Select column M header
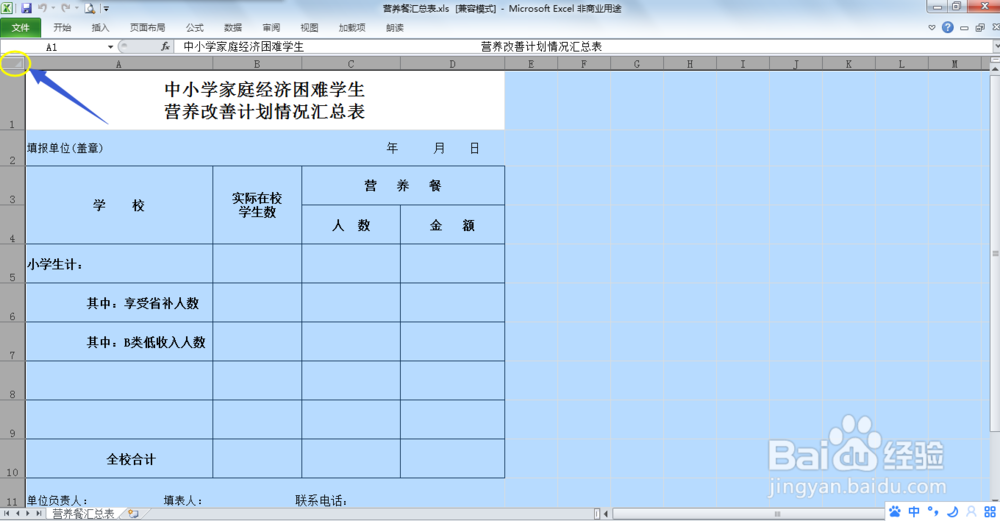Image resolution: width=1000 pixels, height=521 pixels. click(x=954, y=64)
